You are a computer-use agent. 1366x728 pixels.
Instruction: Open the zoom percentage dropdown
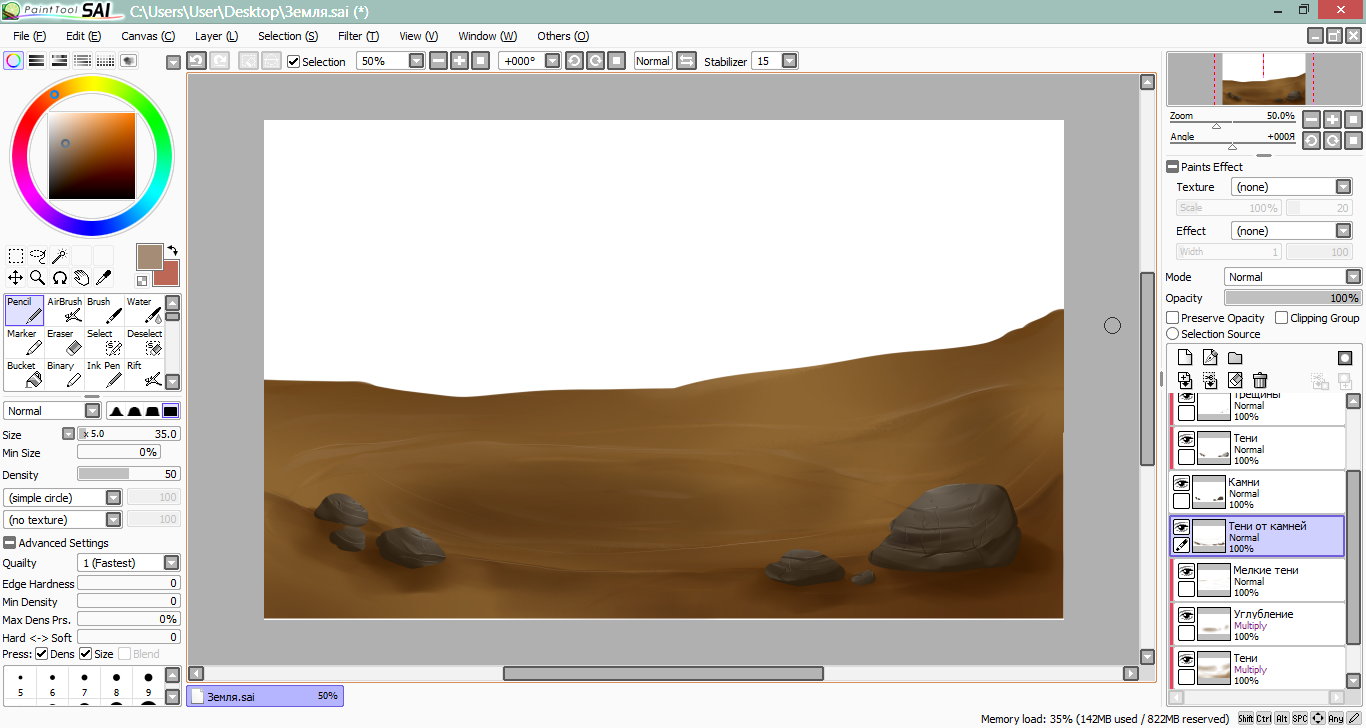[x=417, y=61]
